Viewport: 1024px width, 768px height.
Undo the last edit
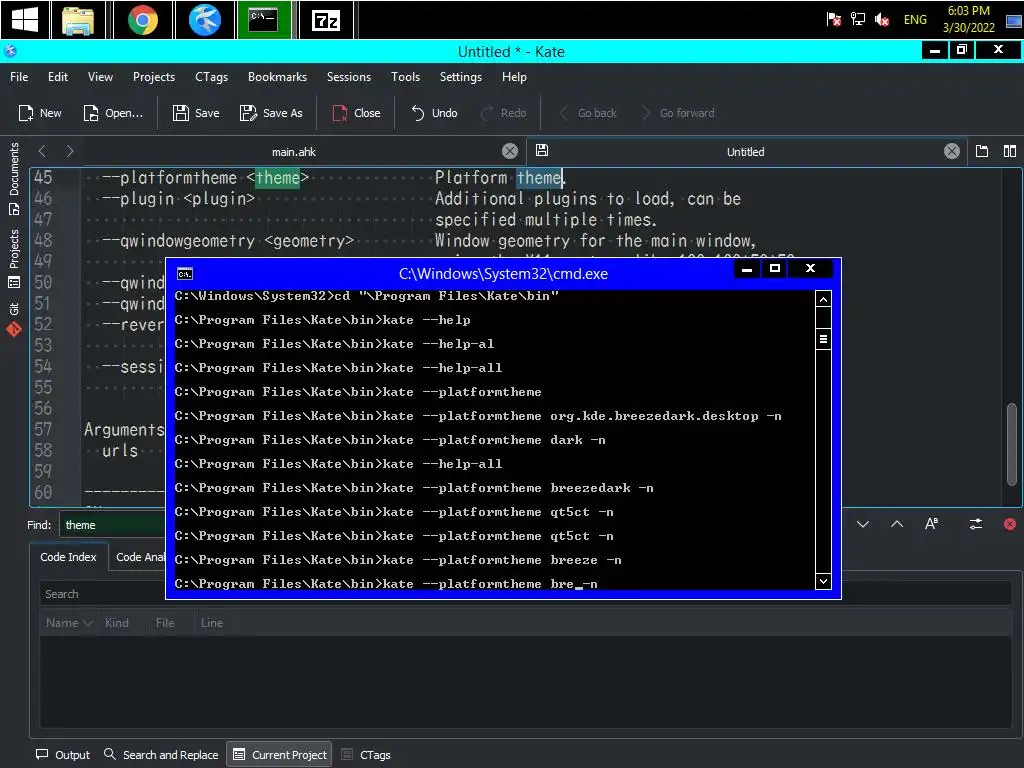click(x=434, y=113)
